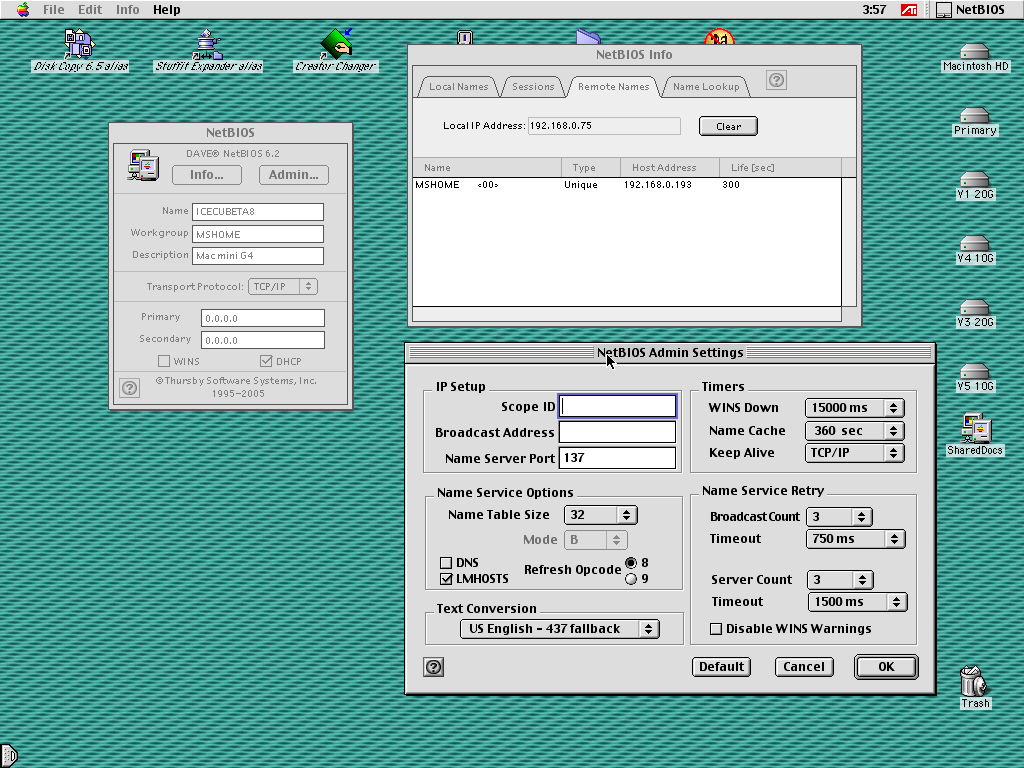Click the DAVE NetBIOS computer icon
Image resolution: width=1024 pixels, height=768 pixels.
144,165
